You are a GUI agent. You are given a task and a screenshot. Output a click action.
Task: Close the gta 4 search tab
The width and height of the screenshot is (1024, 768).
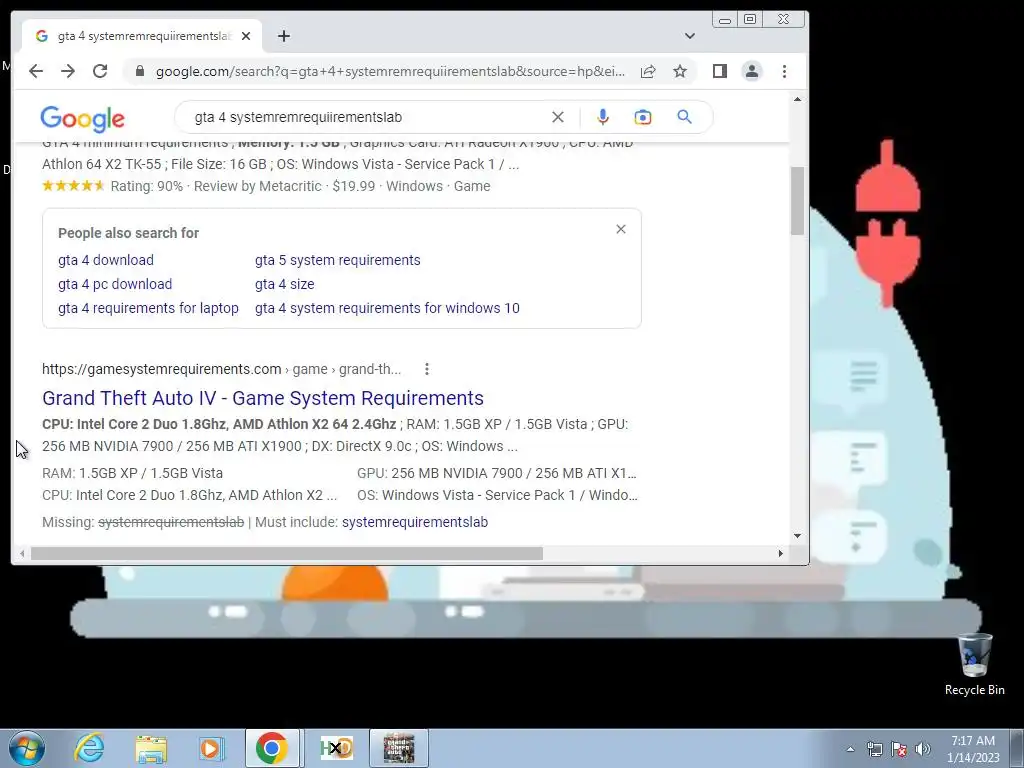tap(246, 36)
